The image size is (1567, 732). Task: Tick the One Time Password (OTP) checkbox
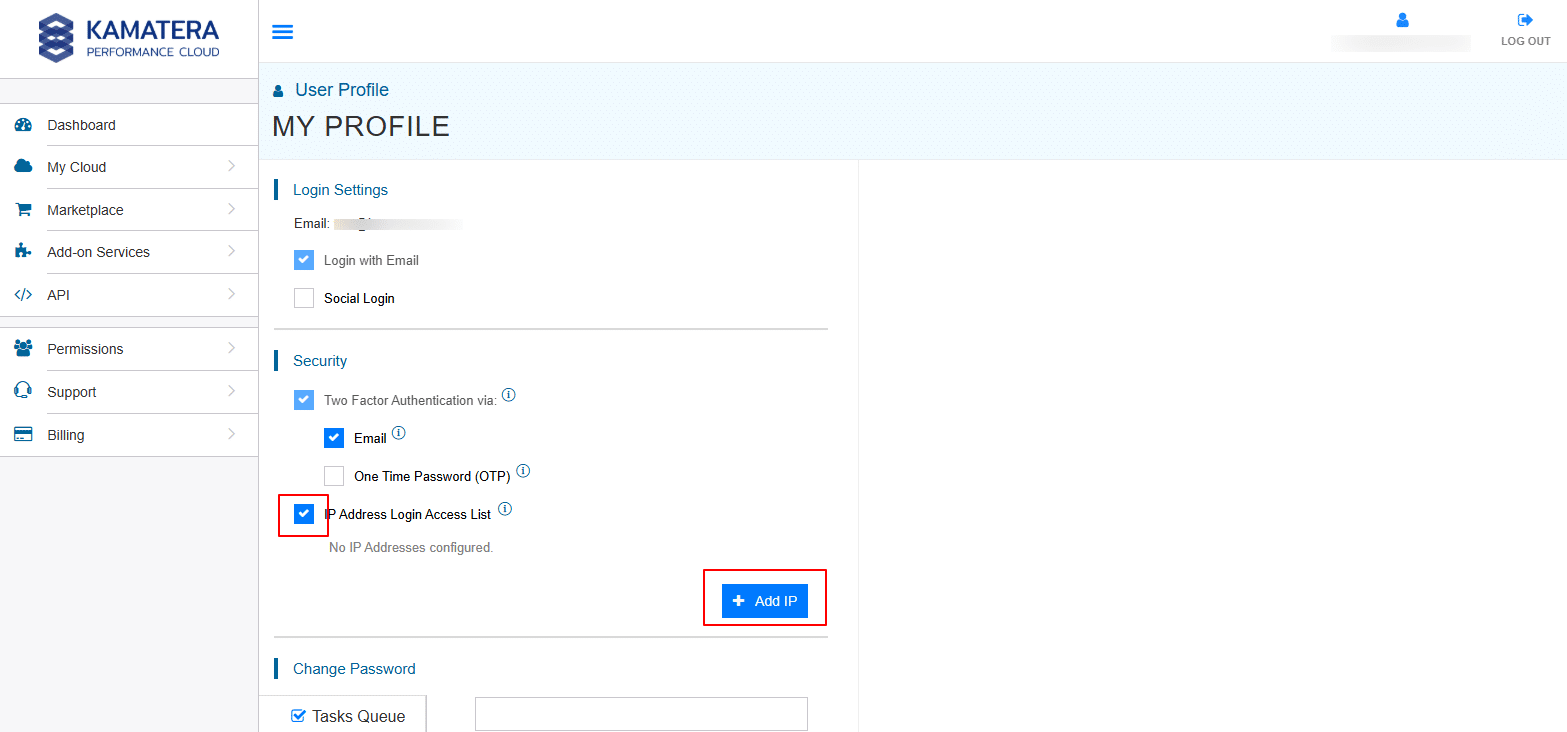[x=334, y=476]
